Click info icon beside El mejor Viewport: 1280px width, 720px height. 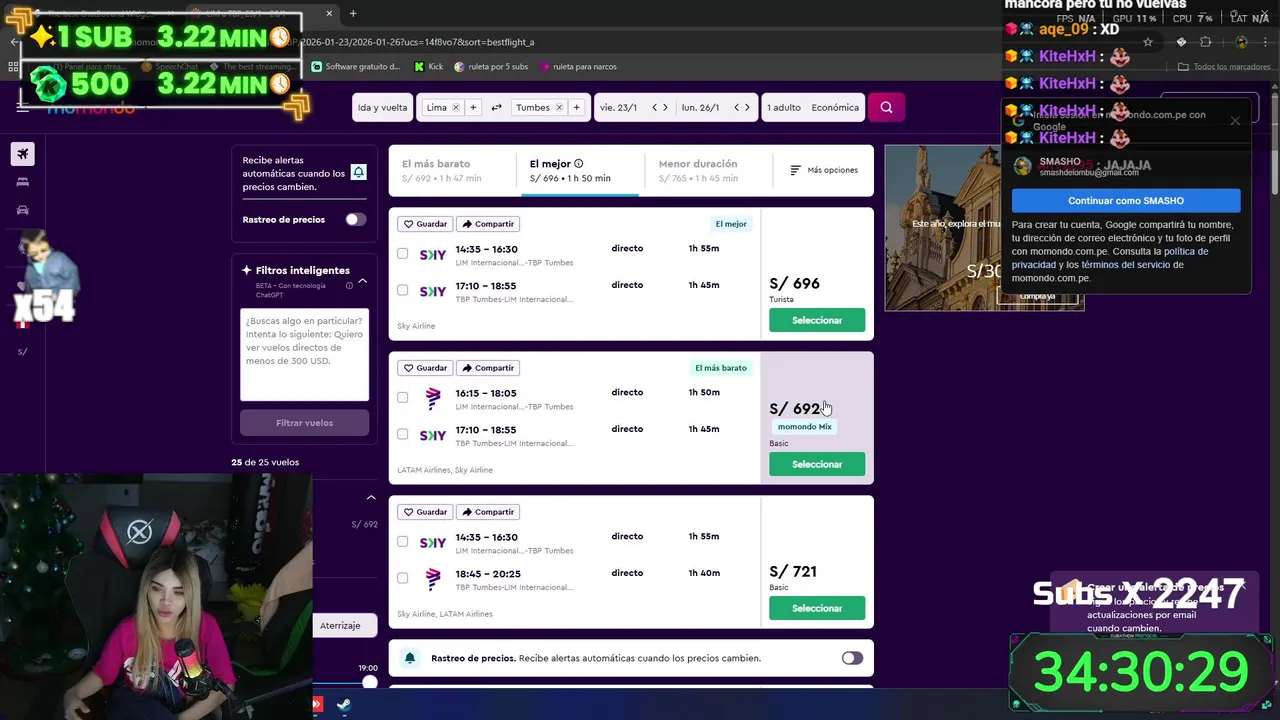(579, 164)
